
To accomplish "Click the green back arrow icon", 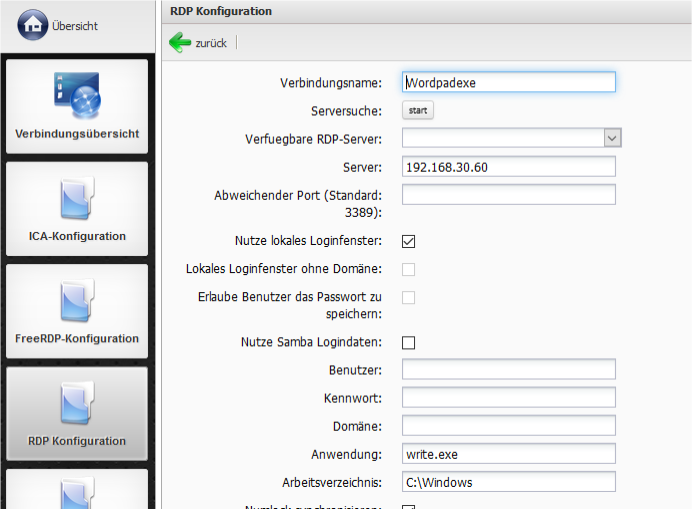I will 180,42.
